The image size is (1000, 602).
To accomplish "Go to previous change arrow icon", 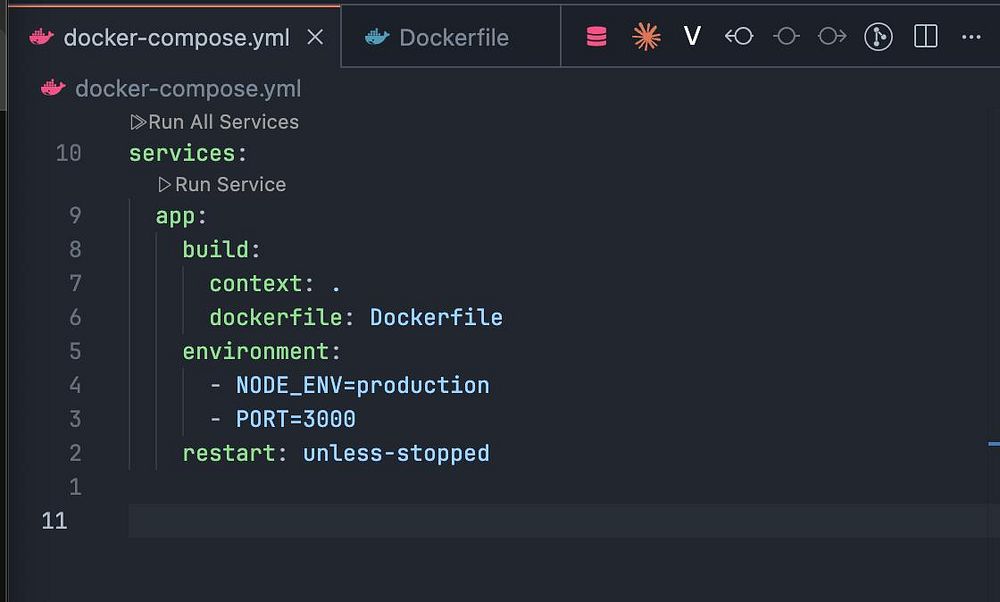I will tap(739, 37).
